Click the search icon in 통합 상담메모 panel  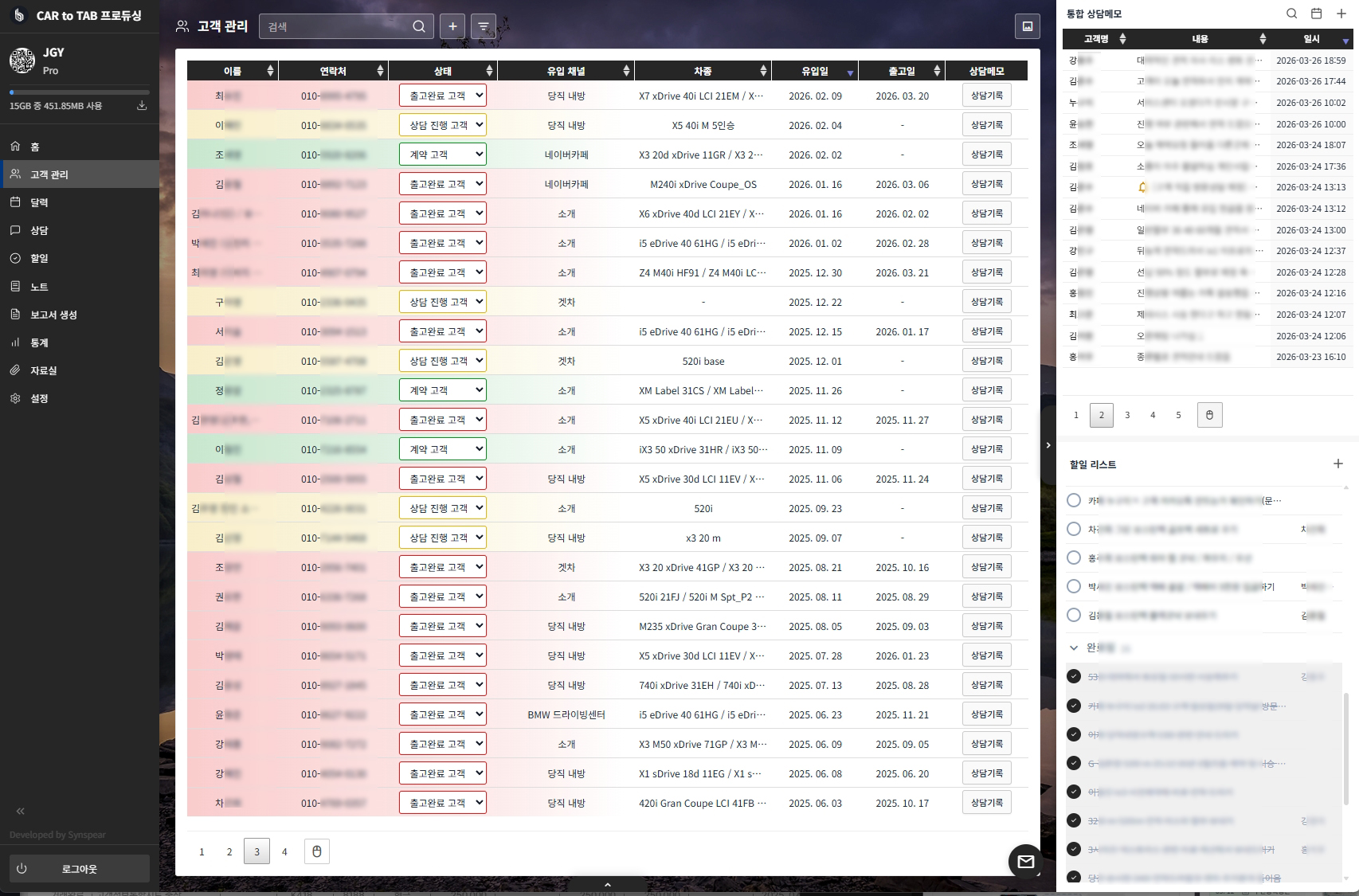1292,14
